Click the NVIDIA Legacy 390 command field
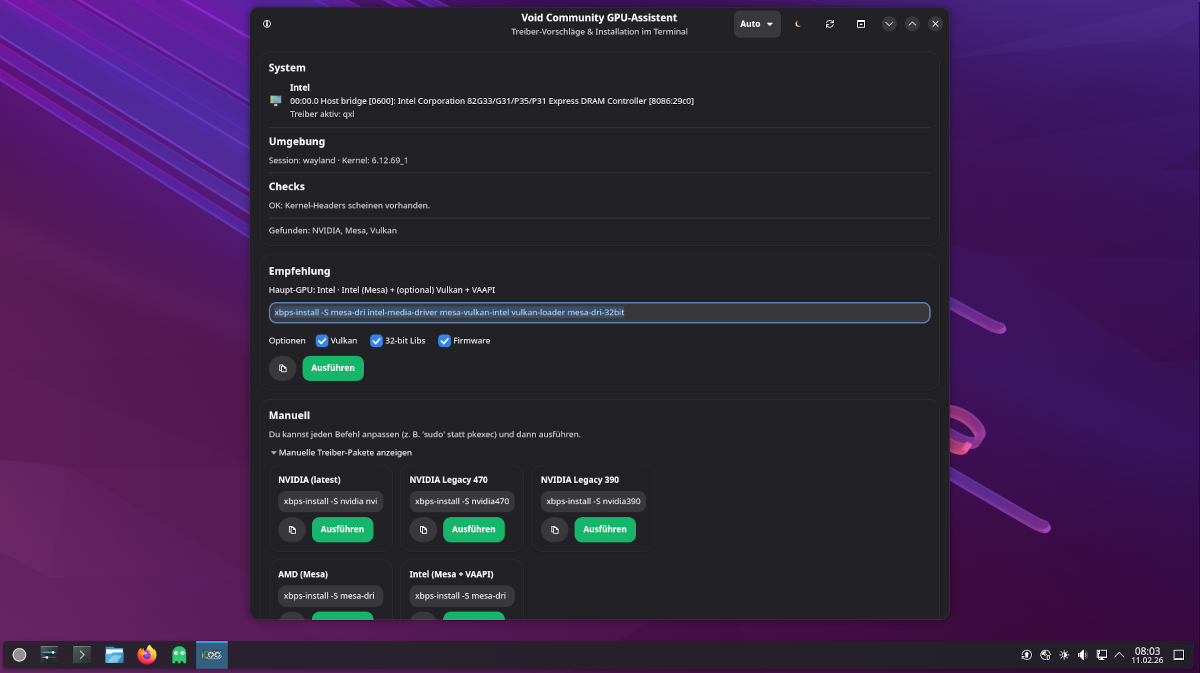Viewport: 1200px width, 673px height. pyautogui.click(x=593, y=501)
